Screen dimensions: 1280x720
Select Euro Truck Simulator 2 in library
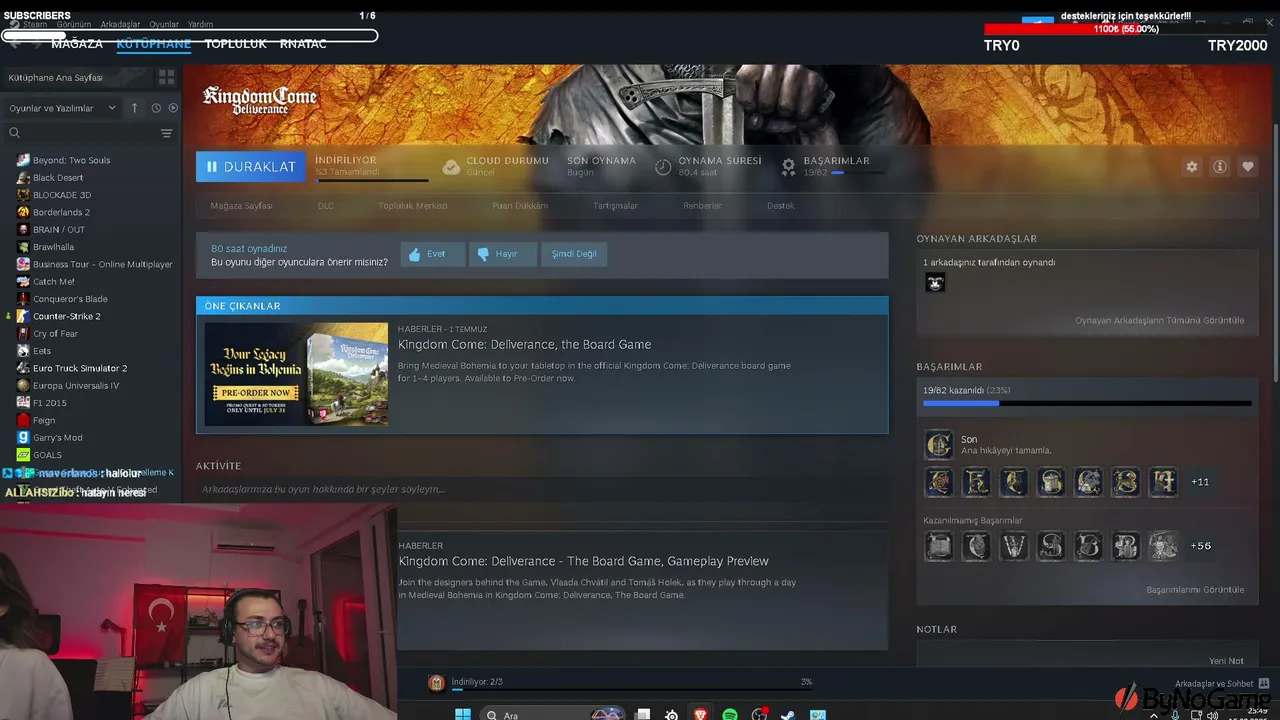coord(80,368)
